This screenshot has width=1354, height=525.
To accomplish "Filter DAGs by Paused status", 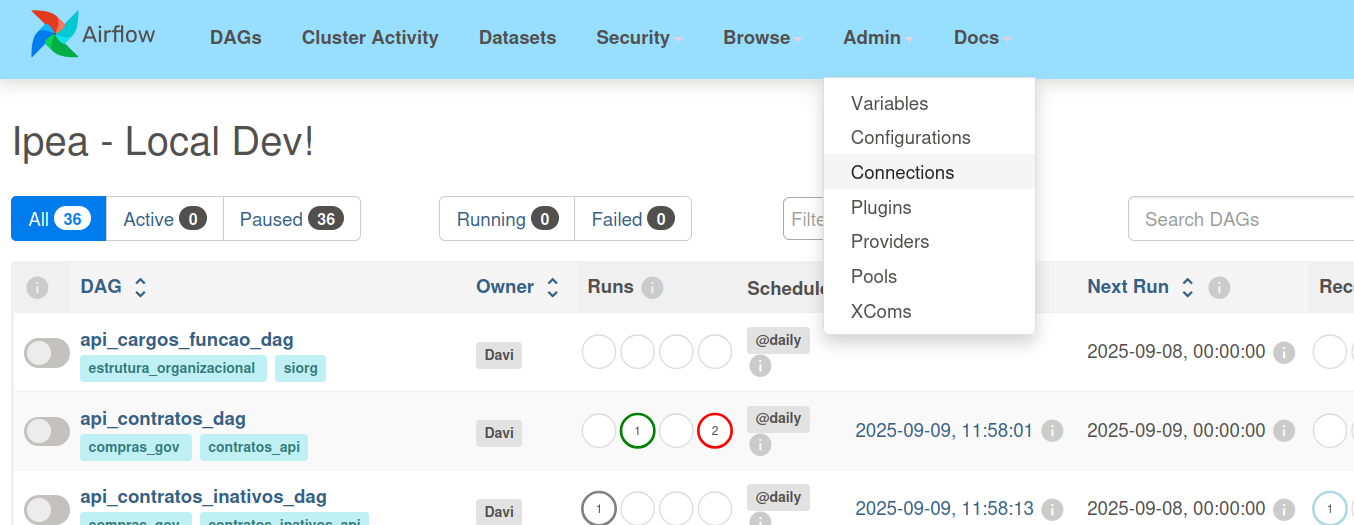I will click(291, 219).
